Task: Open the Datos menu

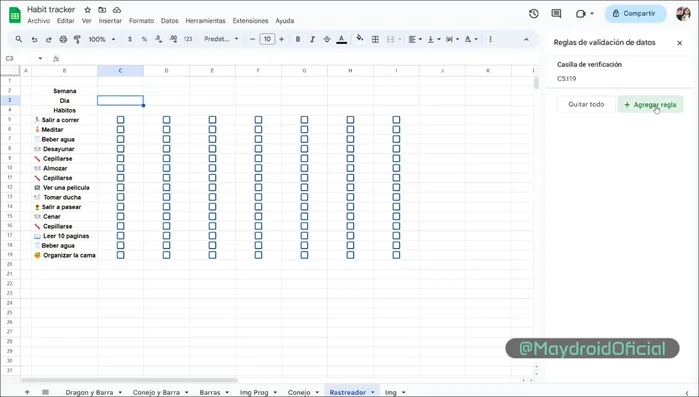Action: pyautogui.click(x=169, y=21)
